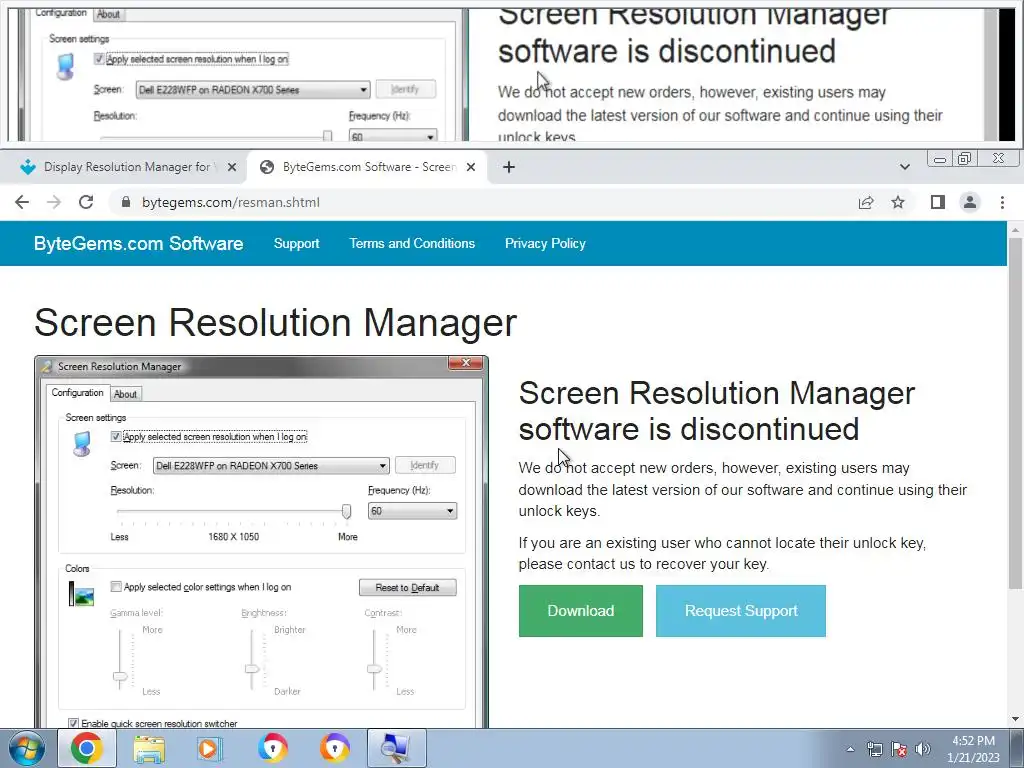Screen dimensions: 1024x768
Task: Reload the bytegems.com page
Action: click(86, 202)
